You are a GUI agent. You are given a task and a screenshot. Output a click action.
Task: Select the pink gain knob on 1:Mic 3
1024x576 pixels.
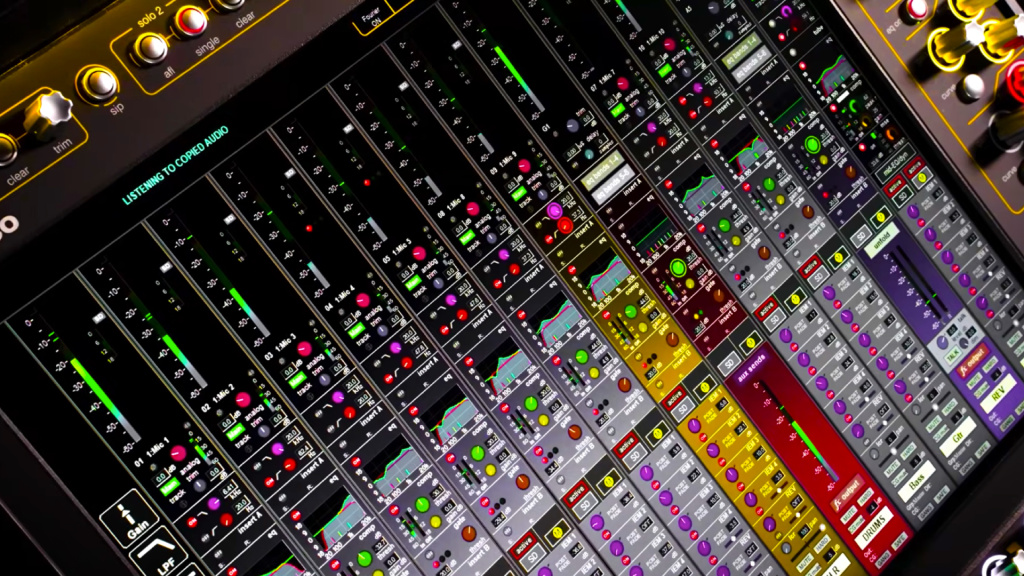304,348
